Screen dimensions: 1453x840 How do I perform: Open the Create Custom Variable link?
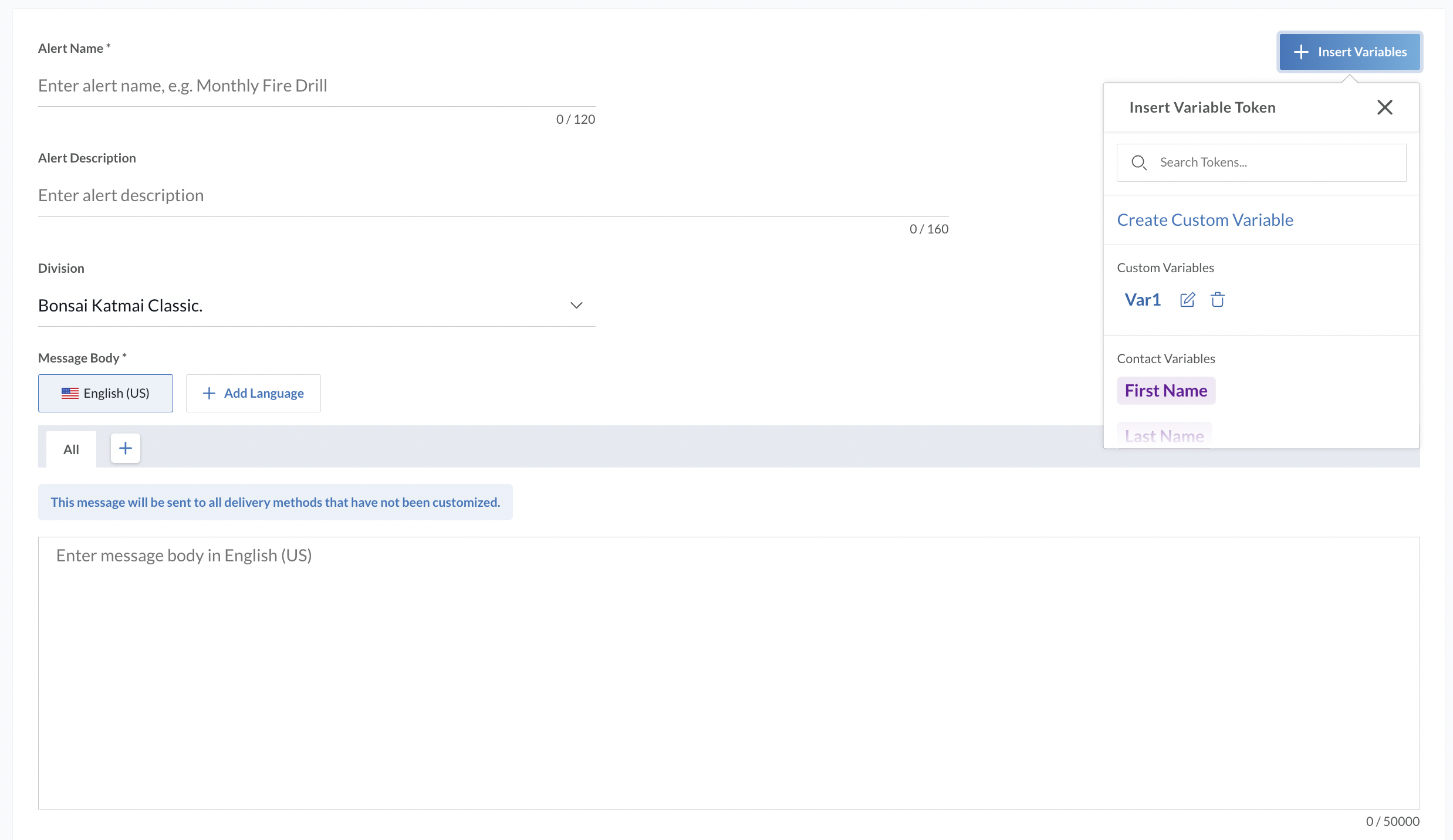(x=1205, y=220)
